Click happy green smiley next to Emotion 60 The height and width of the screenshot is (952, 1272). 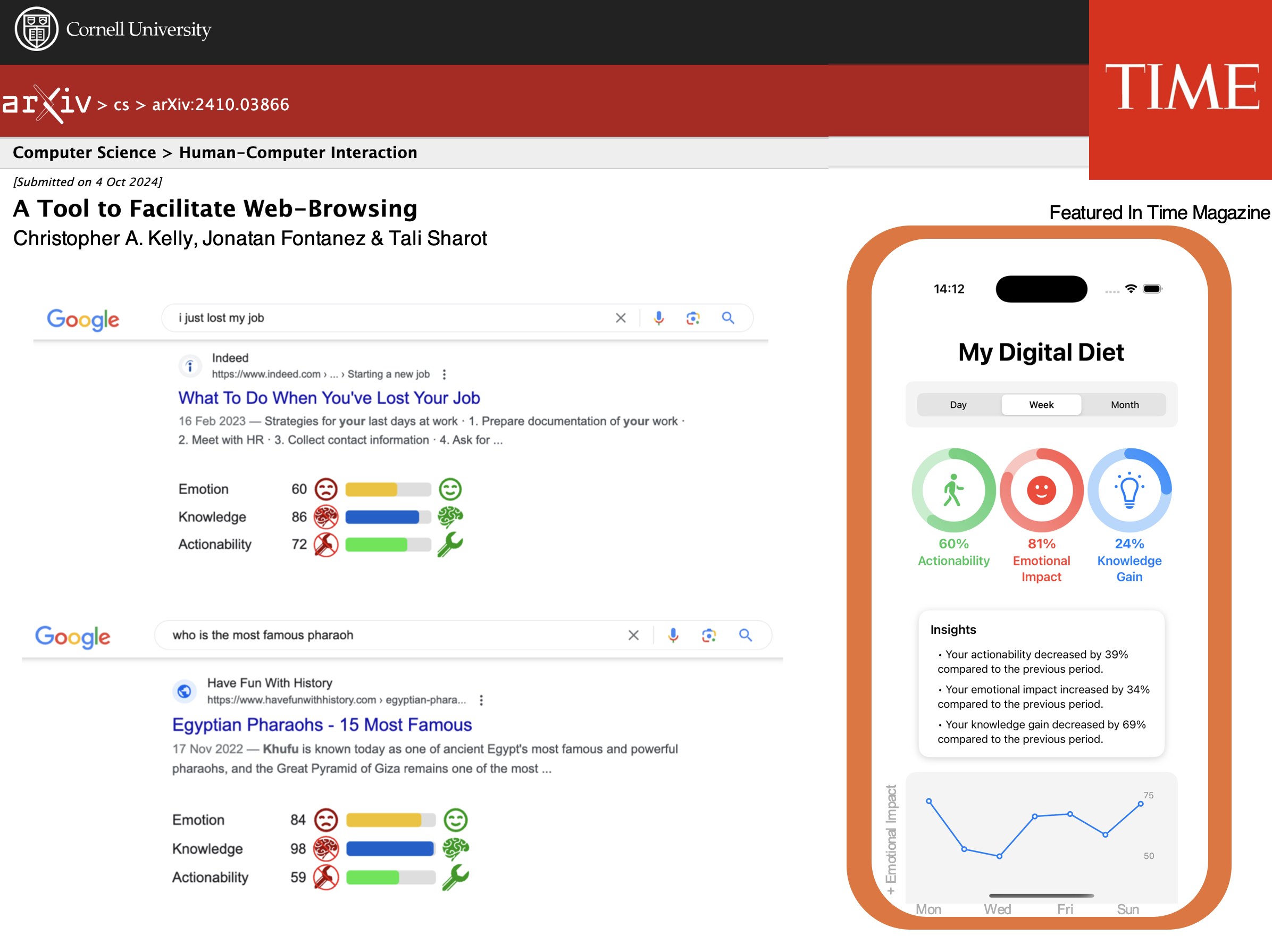(450, 489)
